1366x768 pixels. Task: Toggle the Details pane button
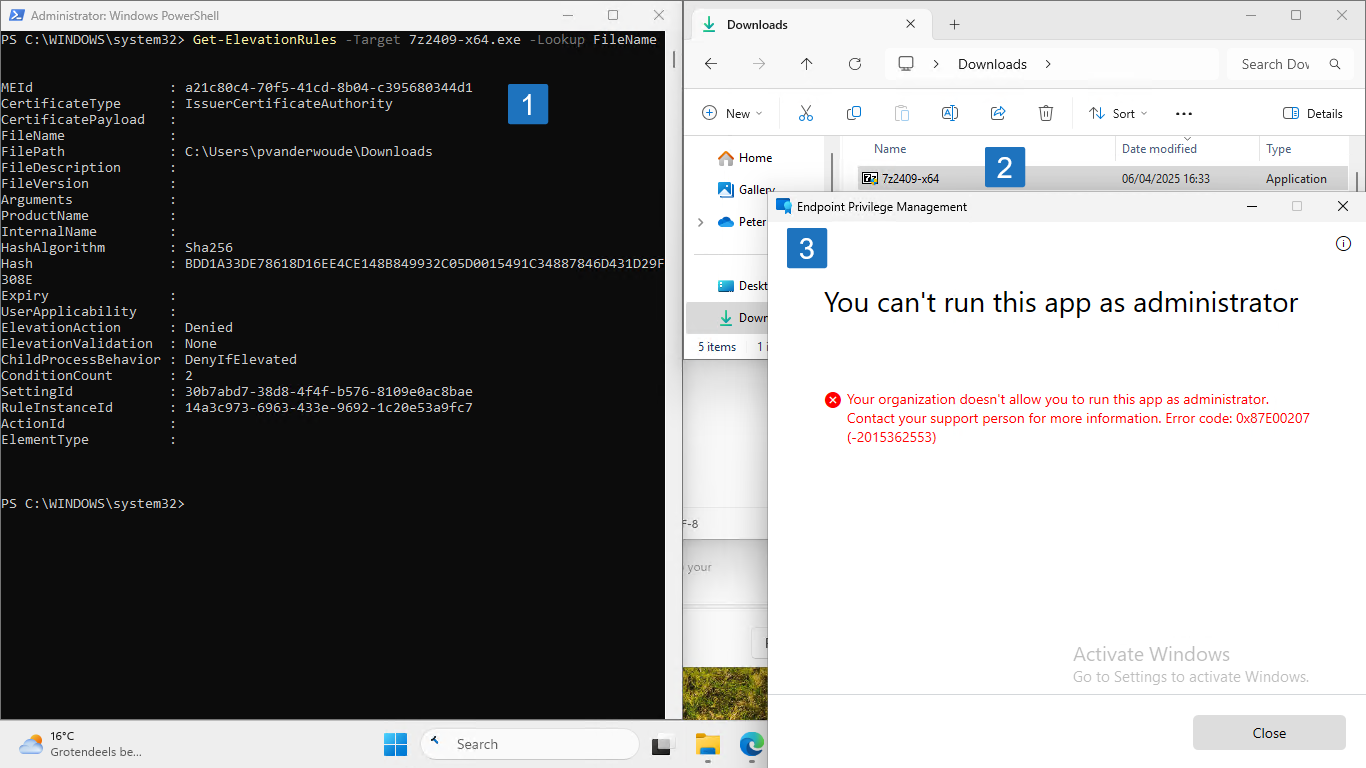click(1313, 113)
